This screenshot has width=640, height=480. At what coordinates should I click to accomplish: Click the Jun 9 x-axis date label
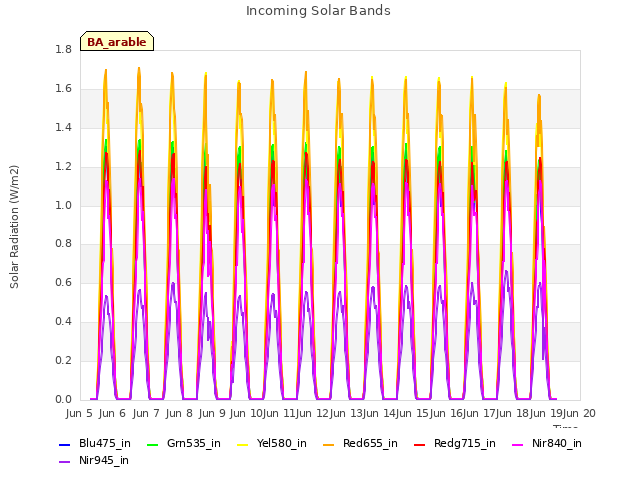212,413
